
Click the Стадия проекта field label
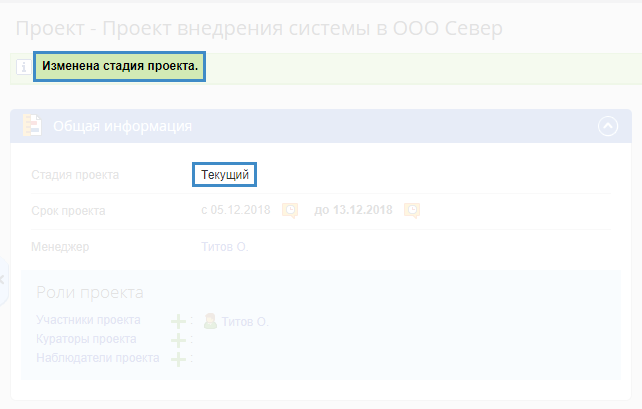click(x=75, y=175)
